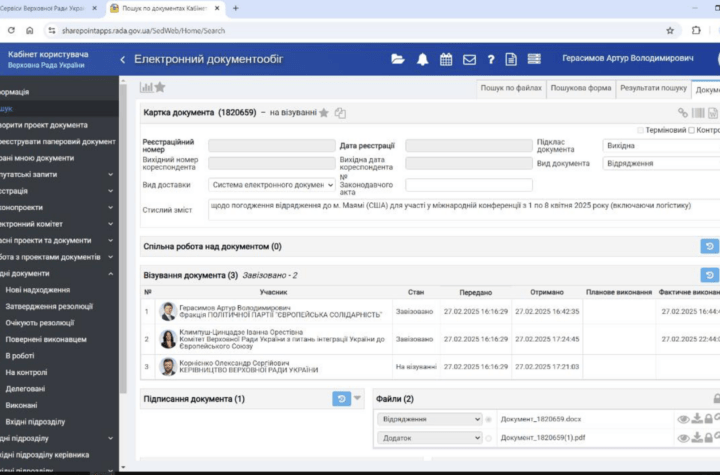
Task: Open help question mark icon
Action: click(491, 59)
